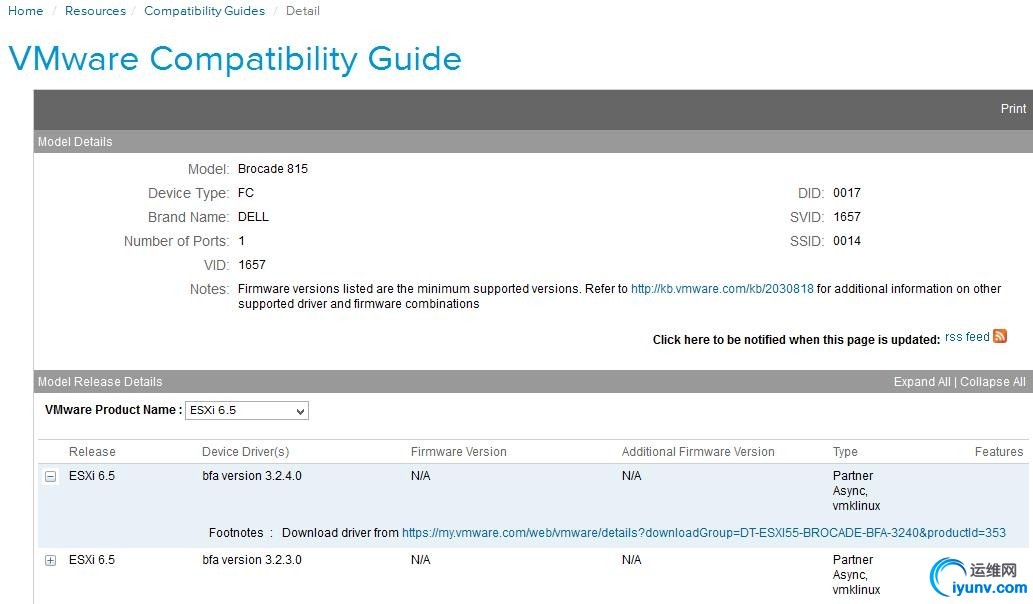This screenshot has width=1033, height=604.
Task: Open the Brocade BFA driver download link
Action: [704, 532]
